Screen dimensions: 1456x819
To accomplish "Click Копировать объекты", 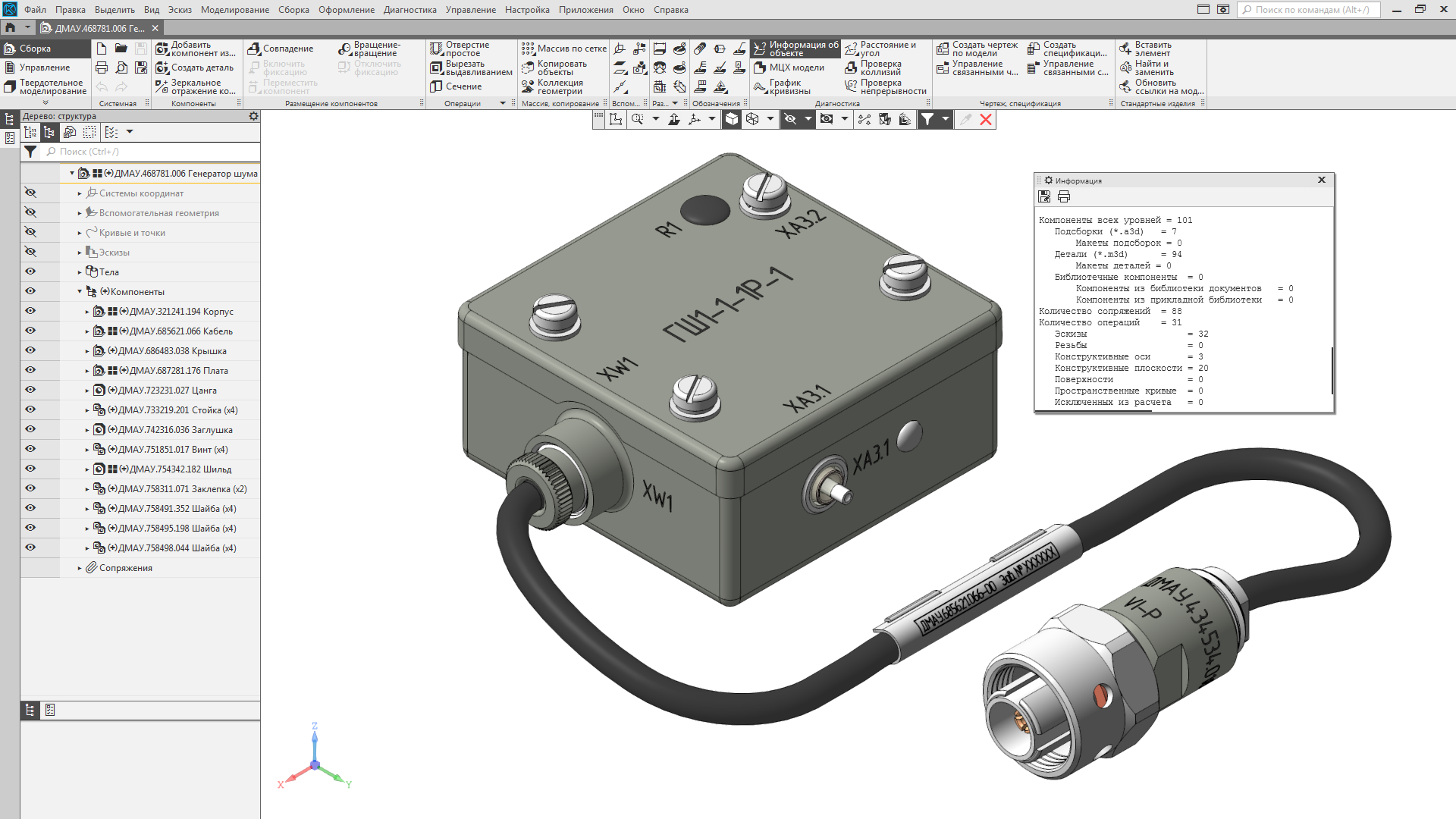I will [x=554, y=67].
